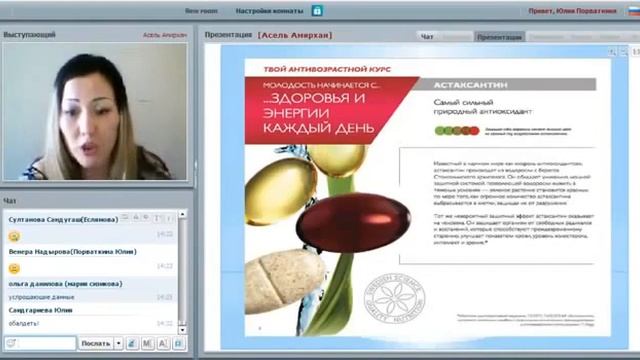Viewport: 640px width, 360px height.
Task: Zoom out the presentation slide
Action: pyautogui.click(x=624, y=52)
